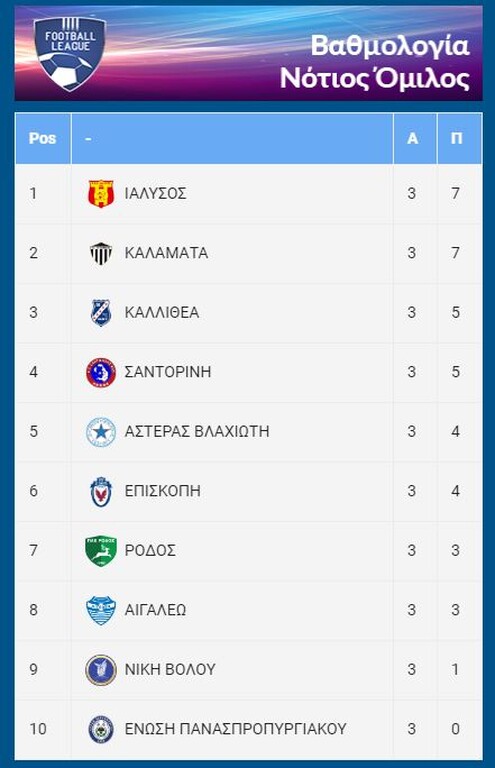Viewport: 495px width, 768px height.
Task: Click the Α column header
Action: click(412, 139)
